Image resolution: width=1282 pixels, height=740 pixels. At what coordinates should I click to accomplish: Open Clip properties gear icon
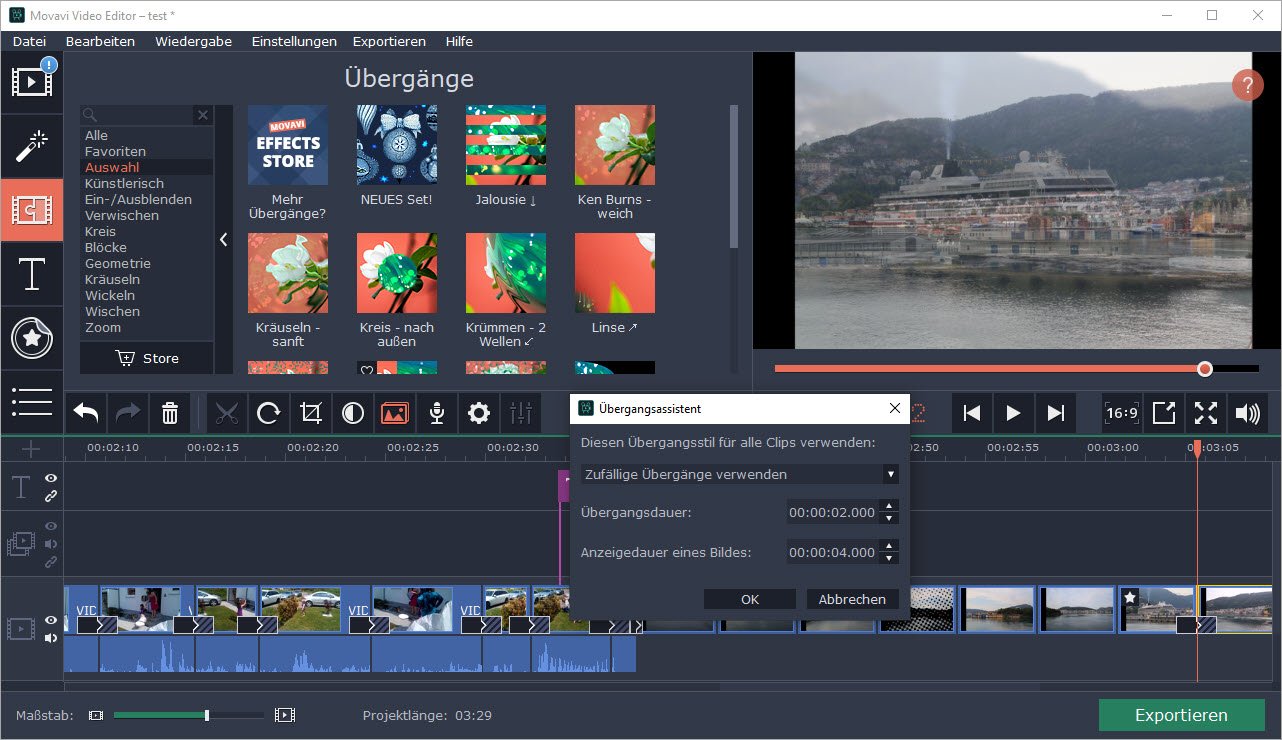pos(479,413)
